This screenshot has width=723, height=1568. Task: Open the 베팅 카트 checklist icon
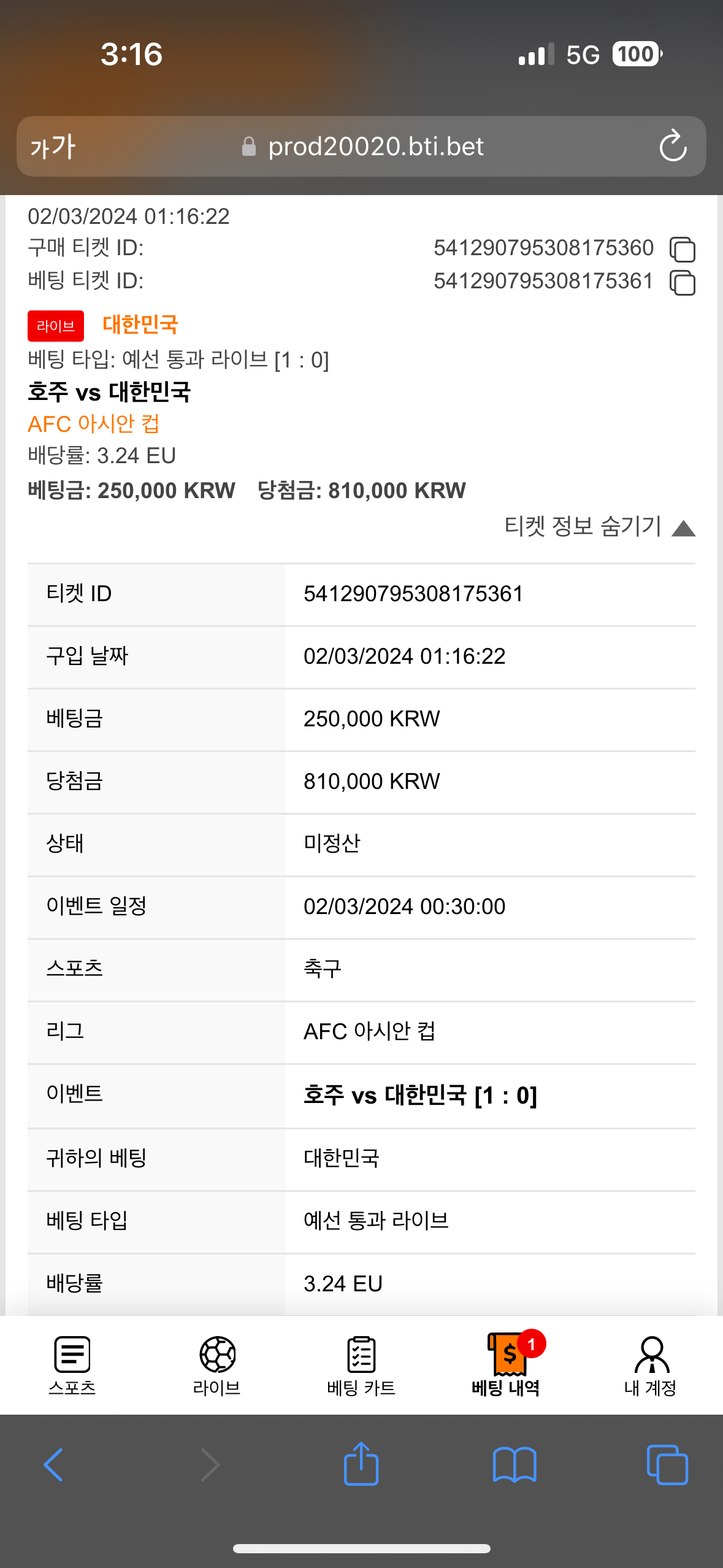point(361,1365)
